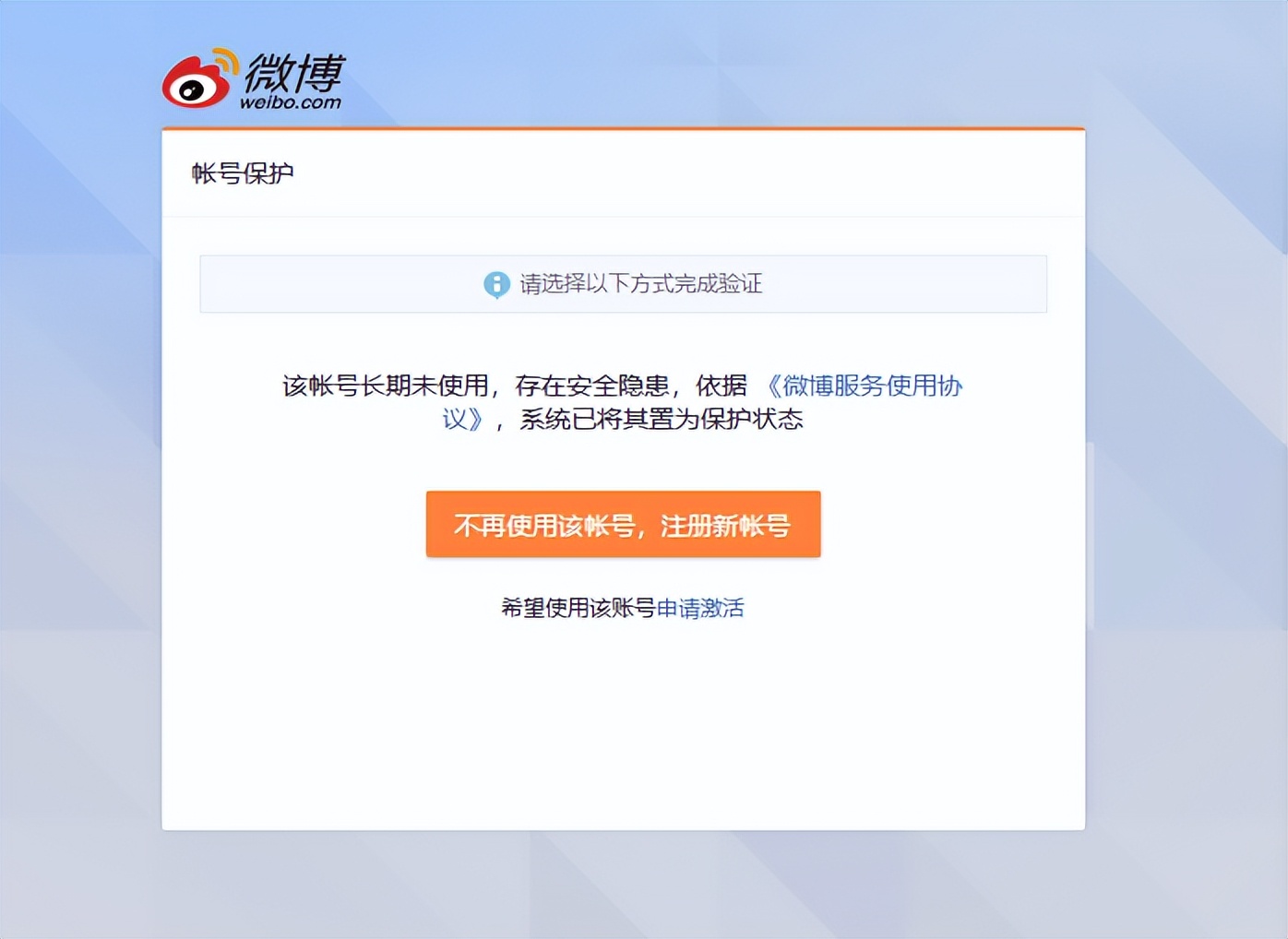This screenshot has width=1288, height=939.
Task: Click the verification prompt banner
Action: (x=623, y=284)
